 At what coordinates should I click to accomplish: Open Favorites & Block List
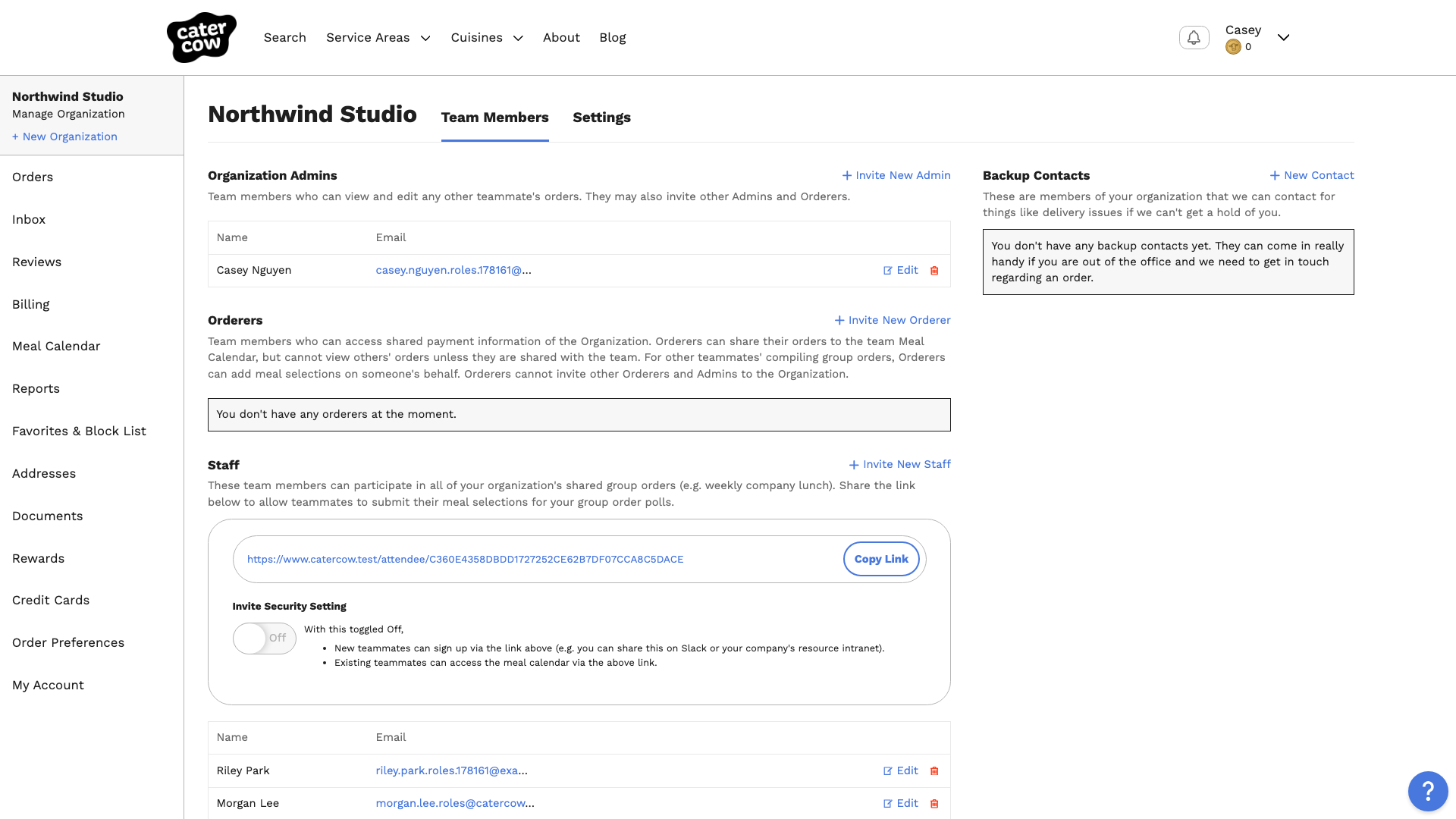tap(79, 431)
